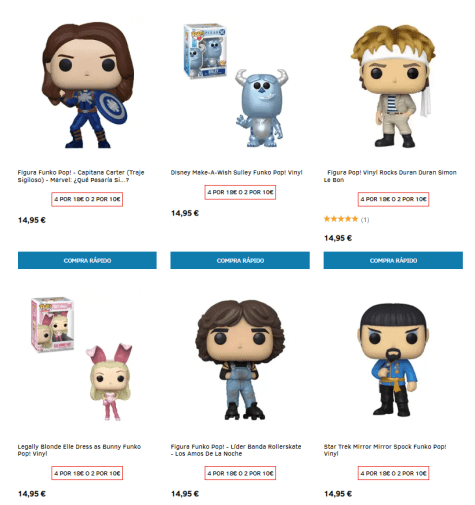Click the five-star rating under Simon Le Bon
Image resolution: width=475 pixels, height=505 pixels.
(x=341, y=219)
